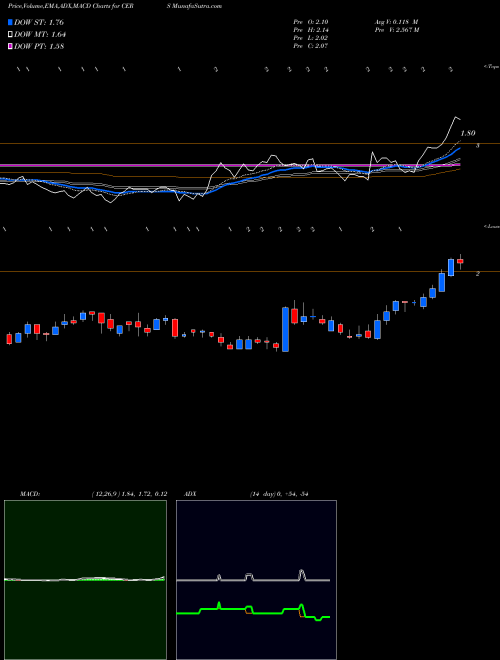Select the 'DOW MT: 1.64' legend label
The width and height of the screenshot is (500, 660).
tap(40, 35)
